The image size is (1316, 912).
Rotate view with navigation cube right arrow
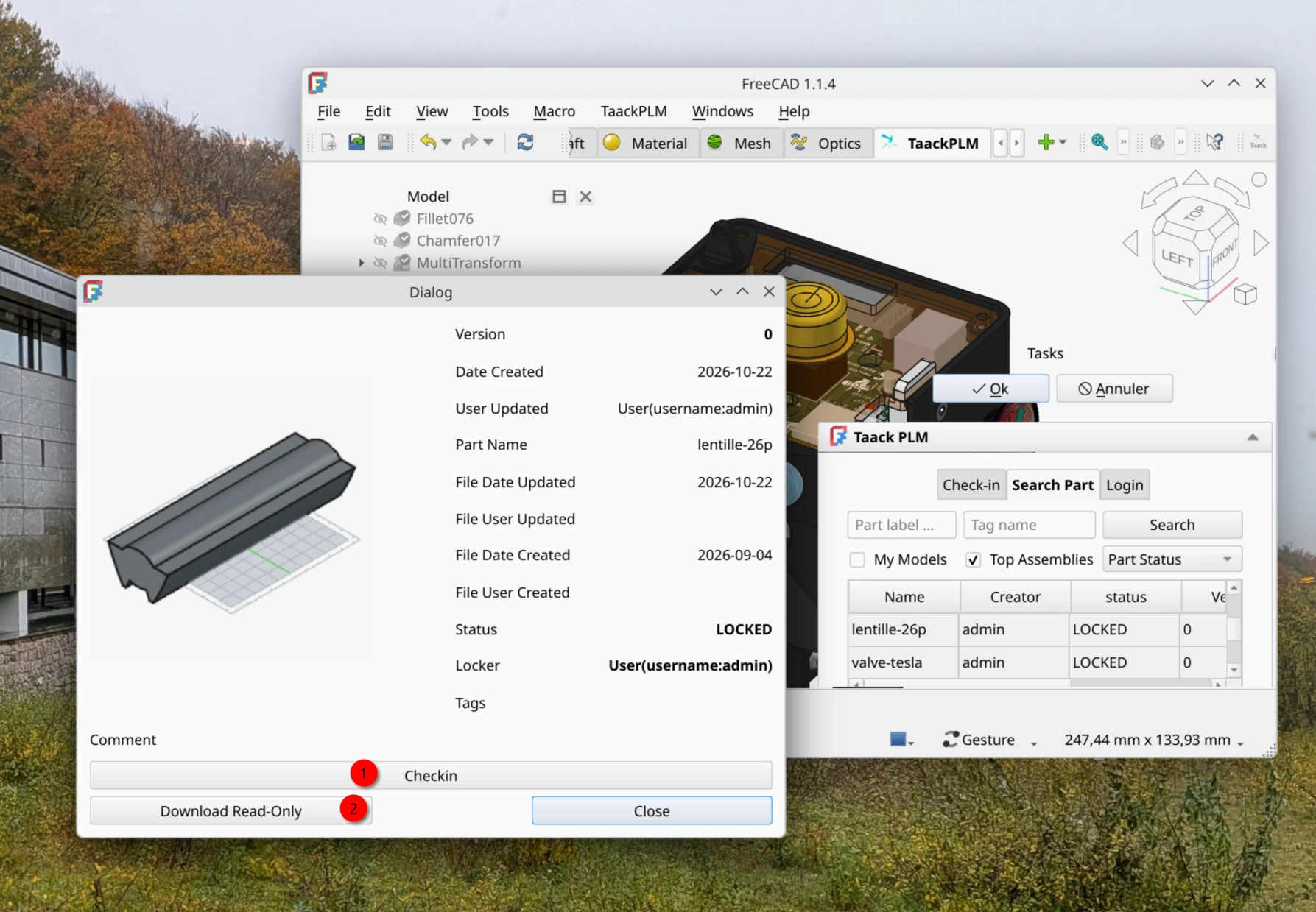pos(1261,243)
